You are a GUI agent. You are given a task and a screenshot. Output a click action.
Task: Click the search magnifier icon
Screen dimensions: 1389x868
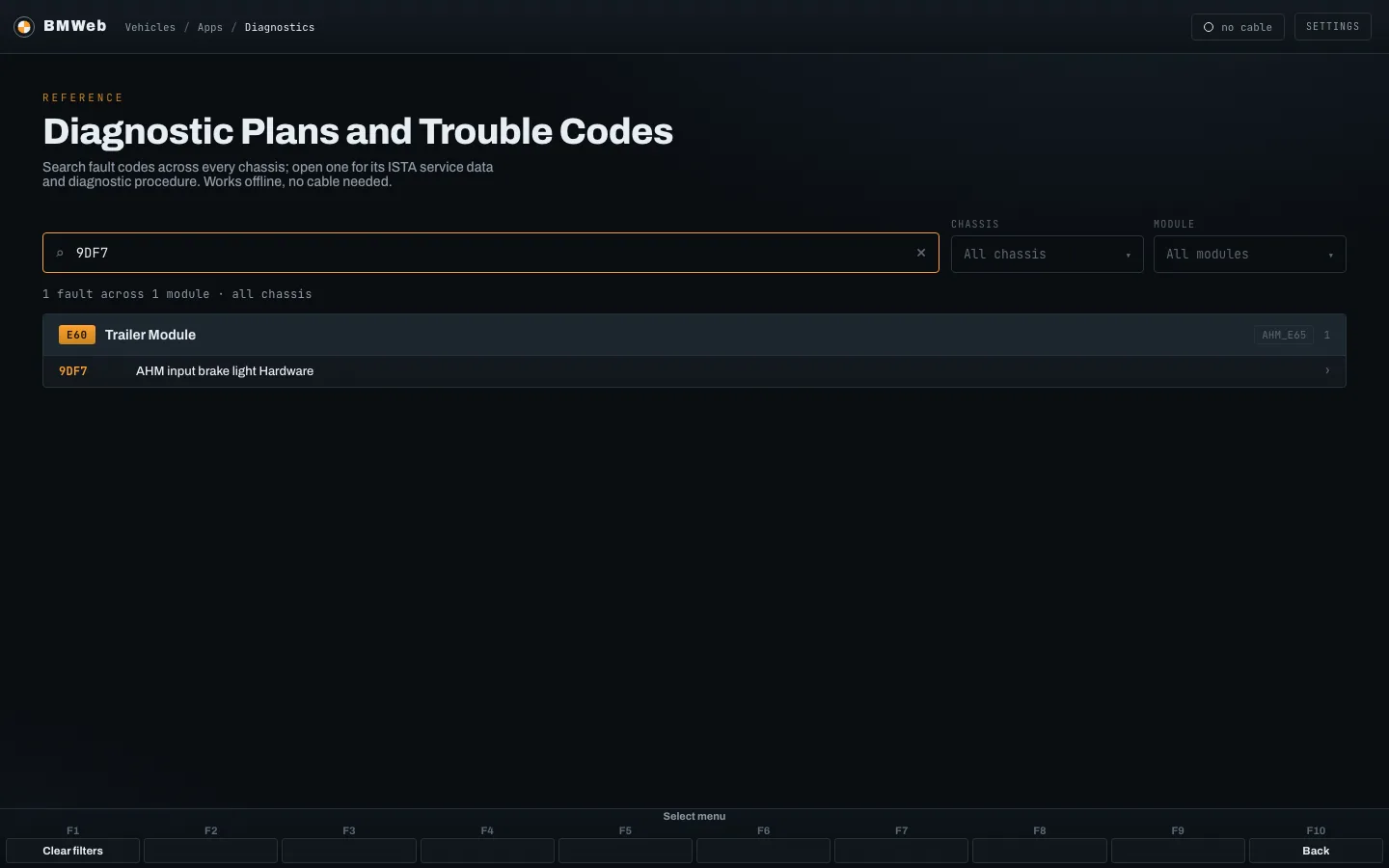60,253
